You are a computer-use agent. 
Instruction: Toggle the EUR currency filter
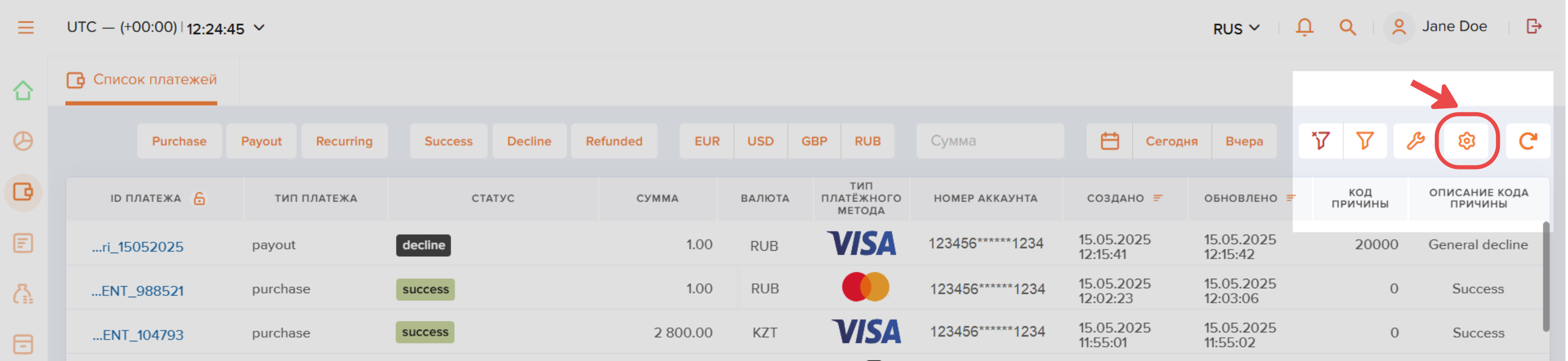708,141
